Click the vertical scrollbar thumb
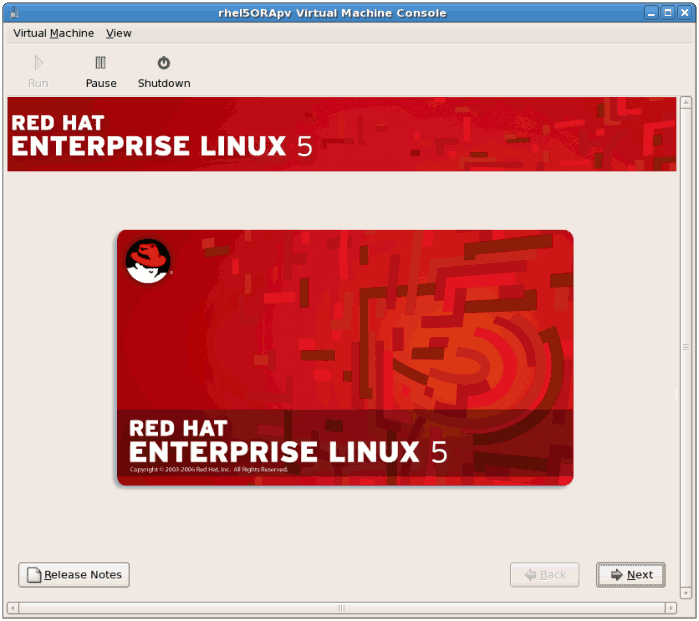Screen dimensions: 699x621 686,347
